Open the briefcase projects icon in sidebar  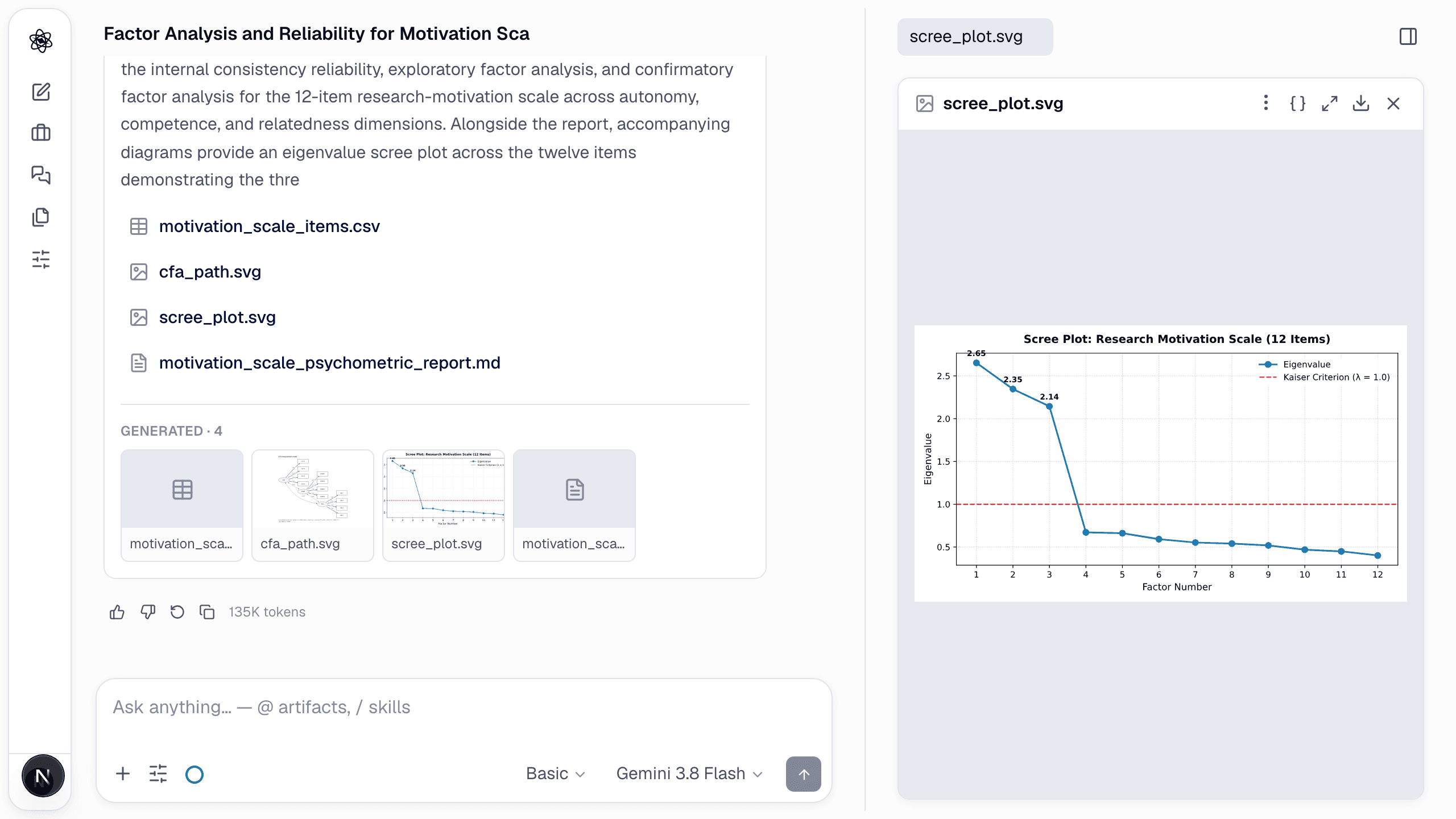[x=41, y=133]
